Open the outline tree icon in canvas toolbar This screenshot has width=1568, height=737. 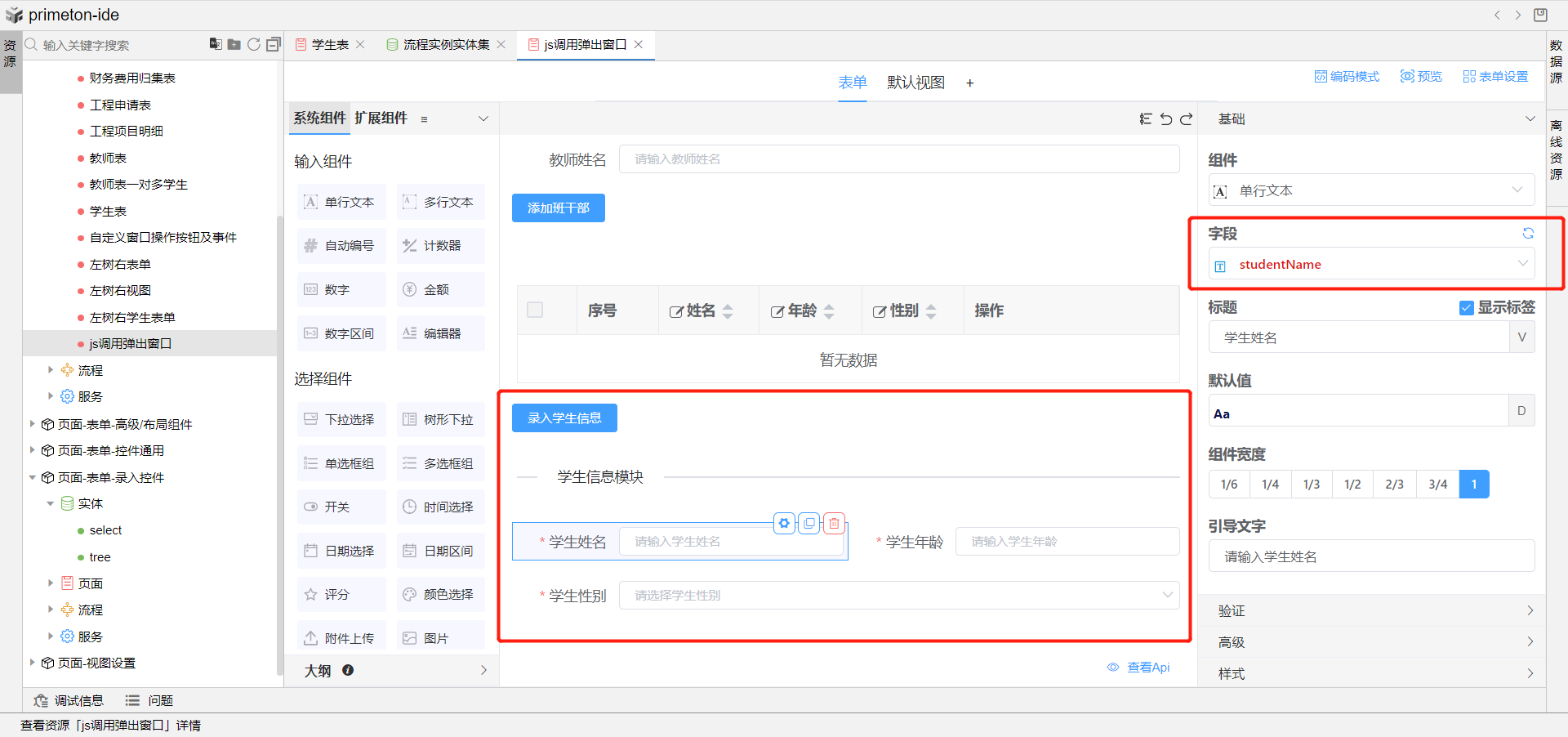point(1146,119)
